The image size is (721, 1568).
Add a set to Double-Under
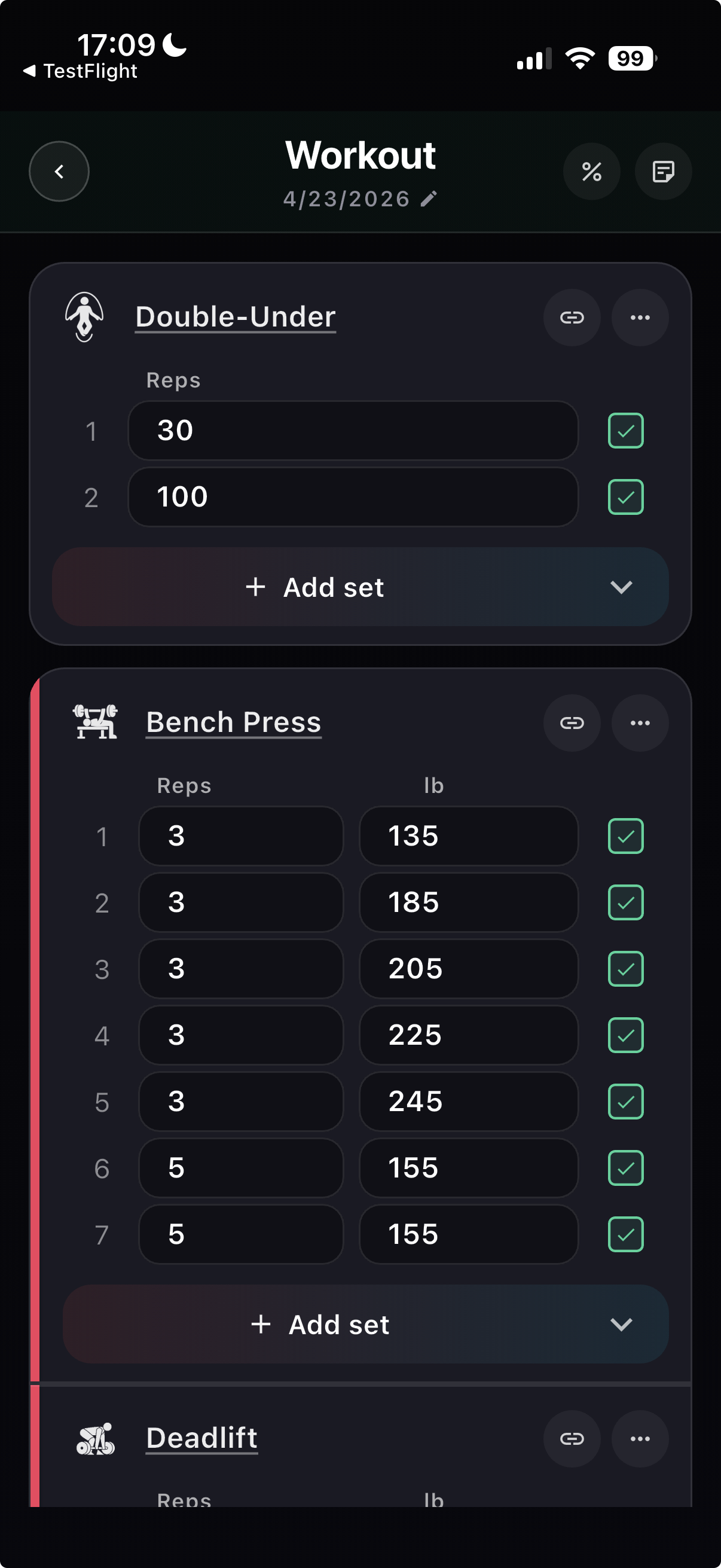(315, 587)
